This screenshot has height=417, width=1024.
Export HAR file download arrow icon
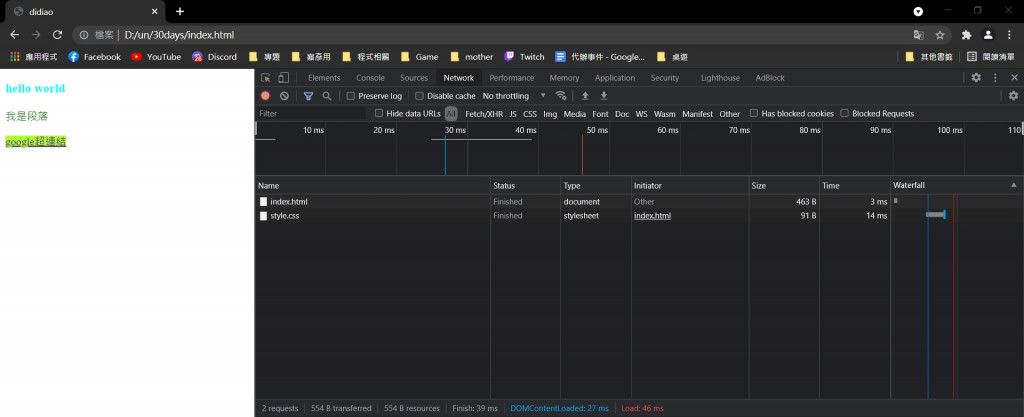(x=604, y=96)
